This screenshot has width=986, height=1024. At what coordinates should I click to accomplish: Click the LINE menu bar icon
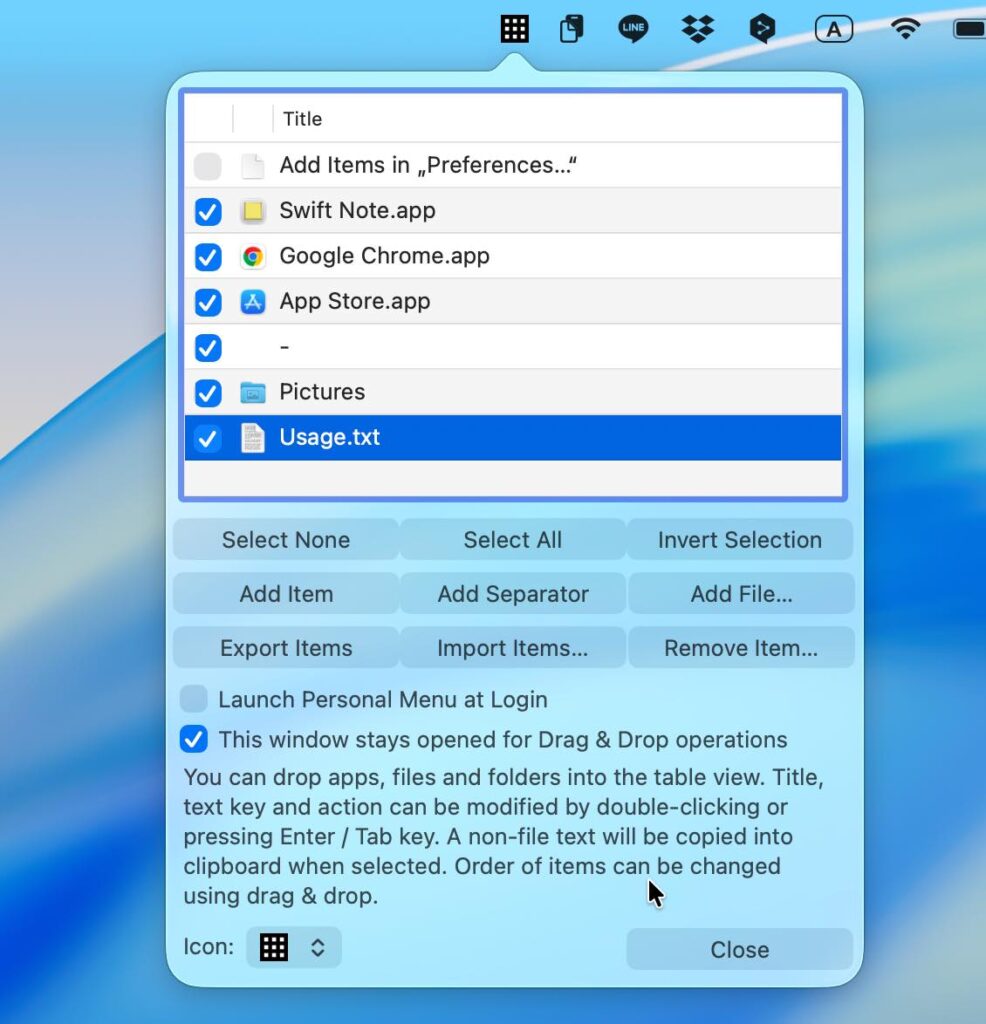(x=633, y=29)
